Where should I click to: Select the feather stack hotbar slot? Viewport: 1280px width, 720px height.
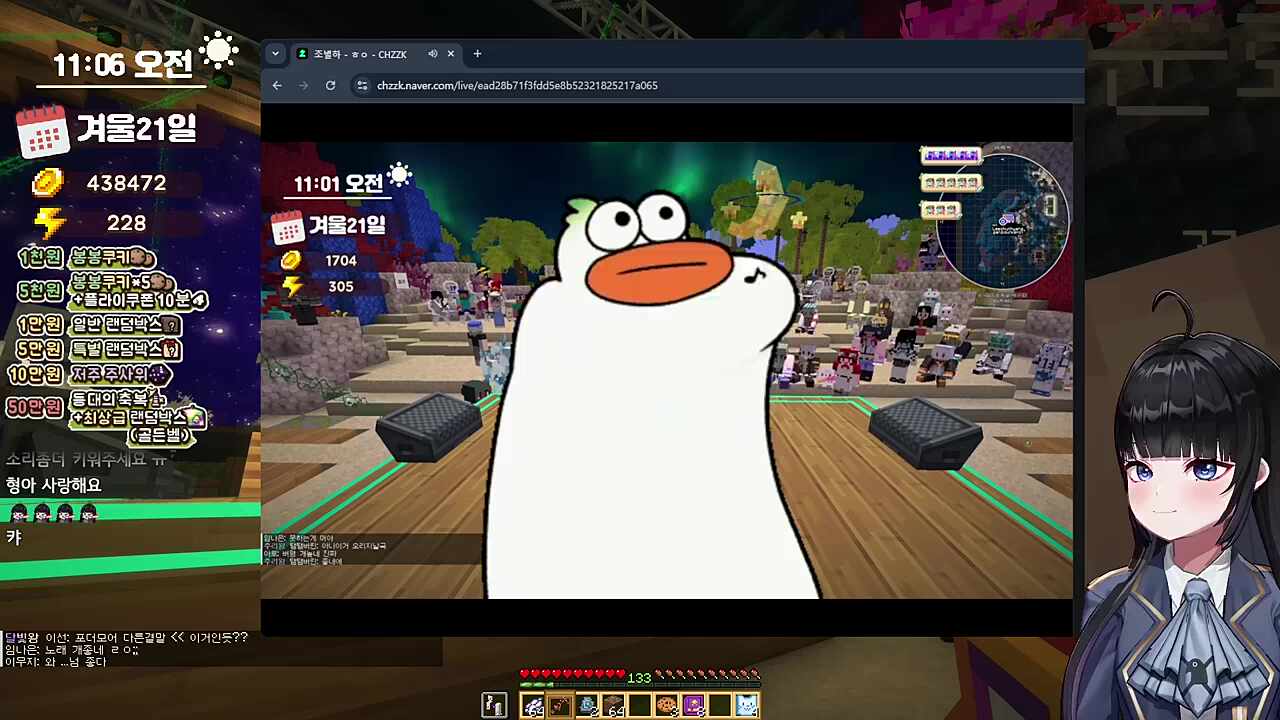pyautogui.click(x=533, y=705)
